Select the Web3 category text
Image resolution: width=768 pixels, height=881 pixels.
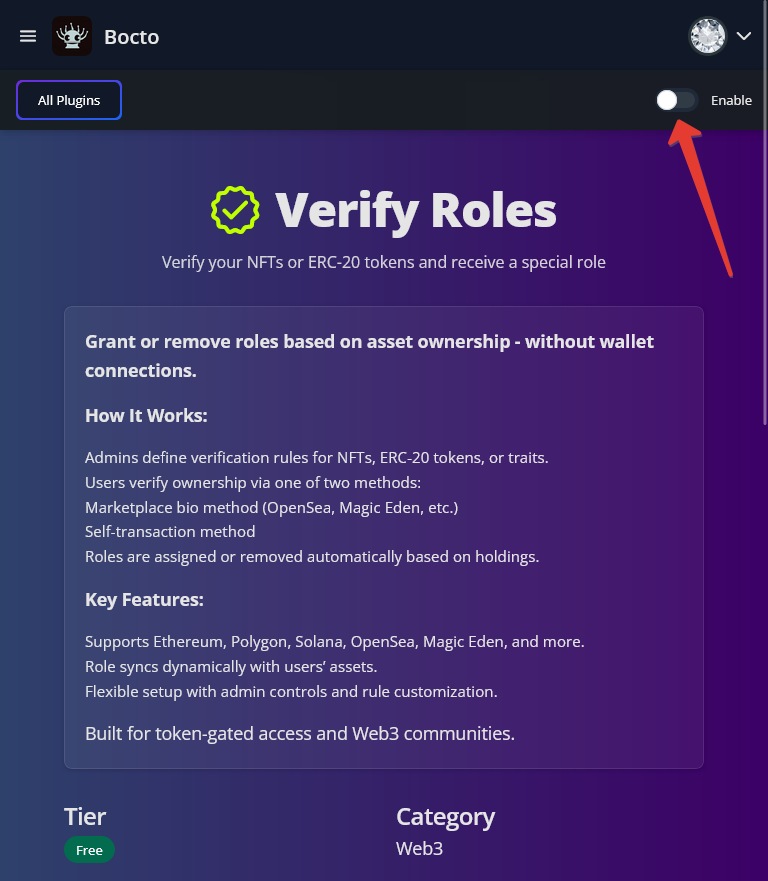419,849
